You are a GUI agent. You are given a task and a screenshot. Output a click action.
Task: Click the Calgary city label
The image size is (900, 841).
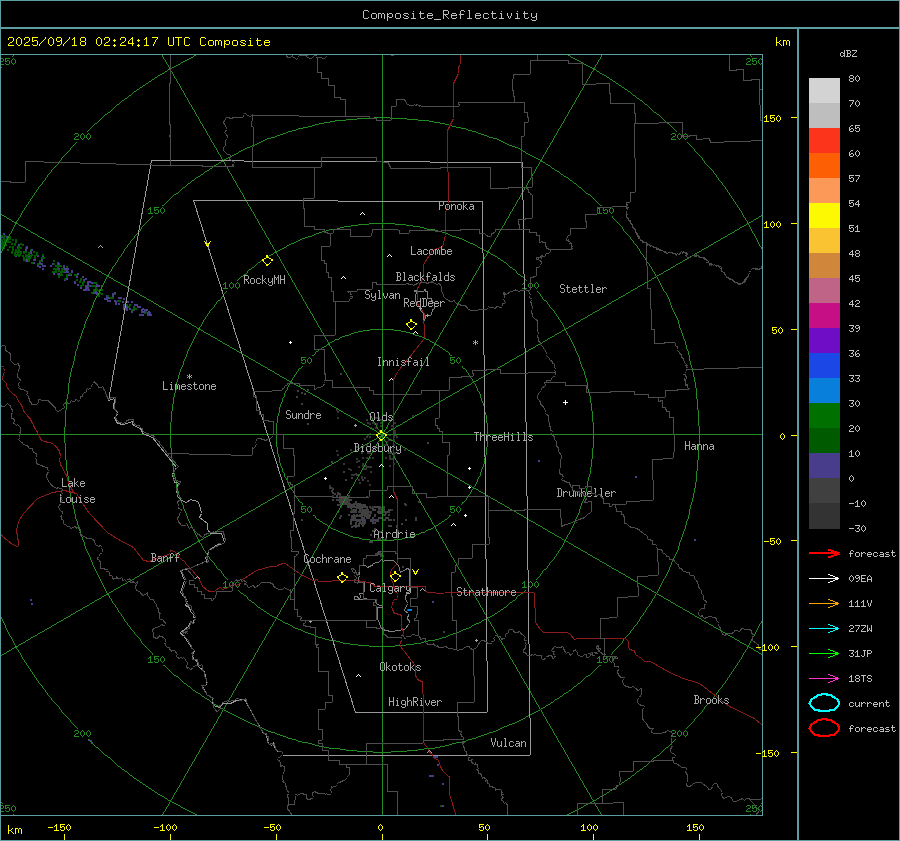pos(389,589)
